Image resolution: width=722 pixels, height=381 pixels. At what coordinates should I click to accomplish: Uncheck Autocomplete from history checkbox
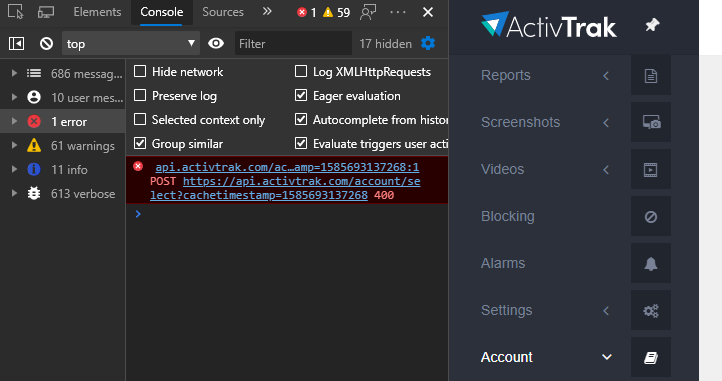click(x=301, y=119)
